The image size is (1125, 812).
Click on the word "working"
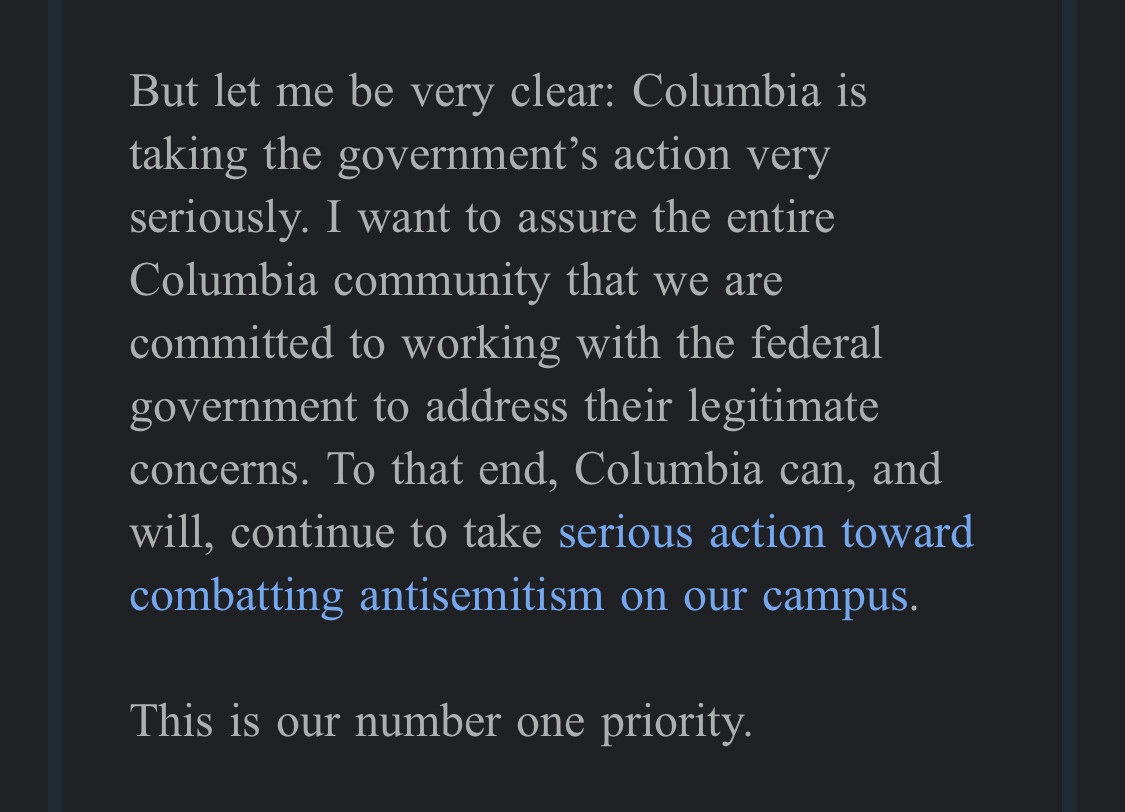tap(481, 344)
